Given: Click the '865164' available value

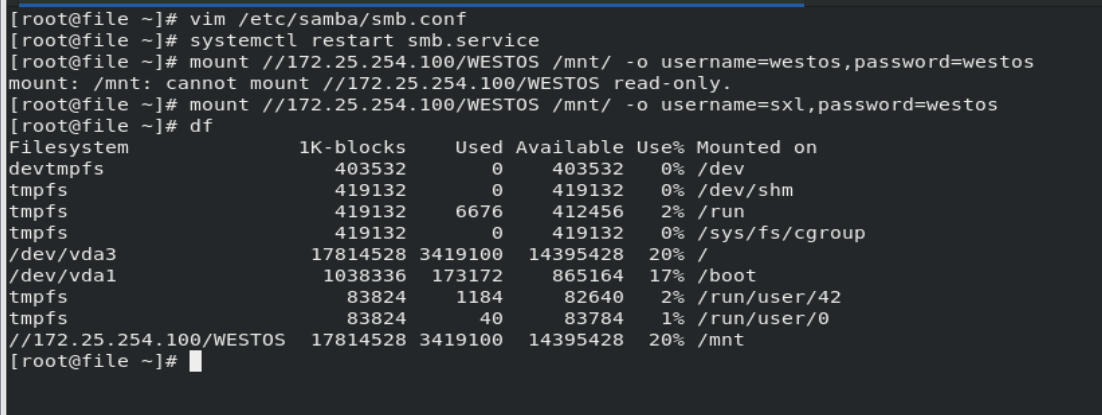Looking at the screenshot, I should click(588, 276).
